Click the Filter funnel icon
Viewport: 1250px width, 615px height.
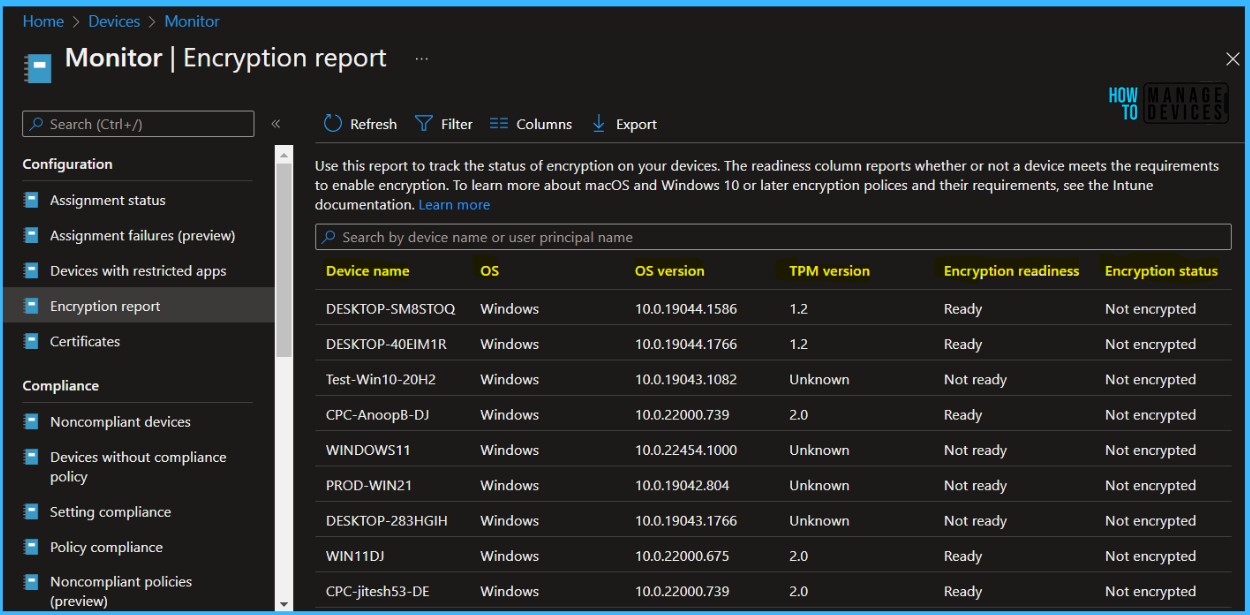[x=424, y=124]
